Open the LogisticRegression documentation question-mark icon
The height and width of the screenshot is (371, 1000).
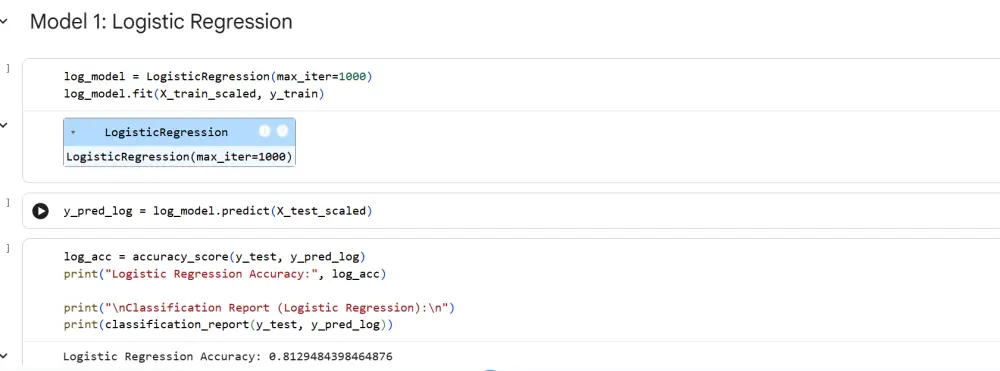[282, 132]
